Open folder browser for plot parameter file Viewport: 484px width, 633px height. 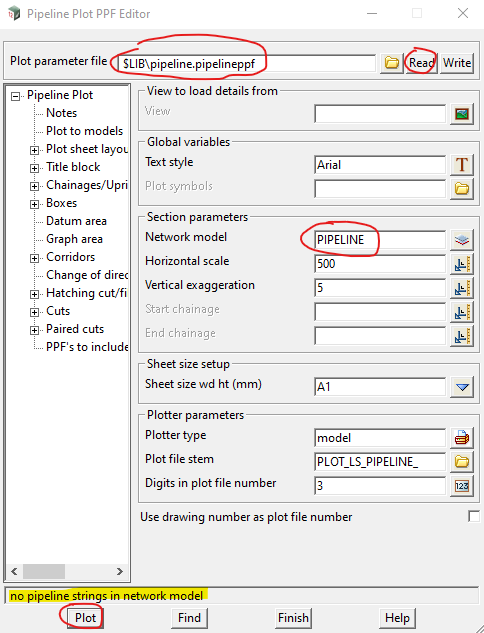(391, 63)
